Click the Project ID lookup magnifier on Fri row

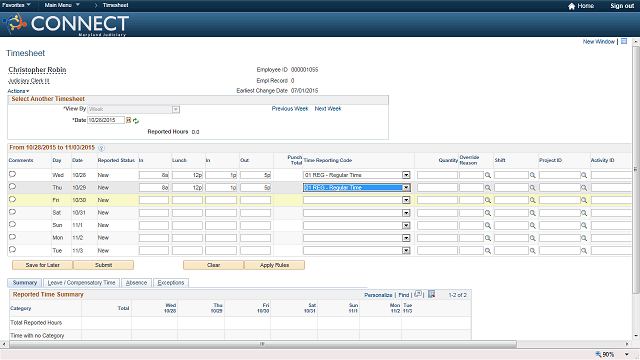(584, 200)
